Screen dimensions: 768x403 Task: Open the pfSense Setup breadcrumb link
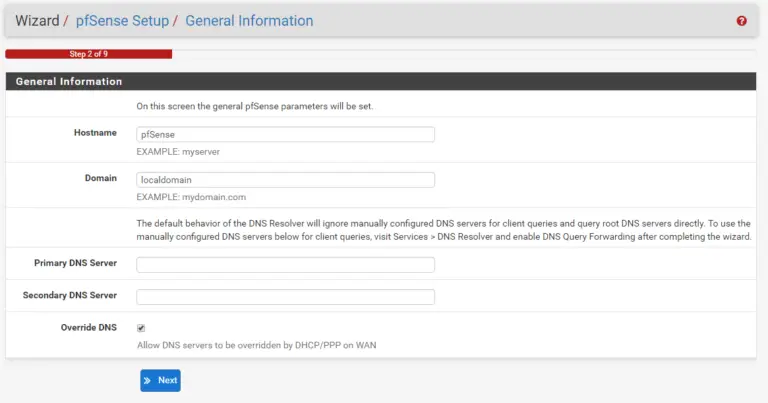[x=122, y=21]
